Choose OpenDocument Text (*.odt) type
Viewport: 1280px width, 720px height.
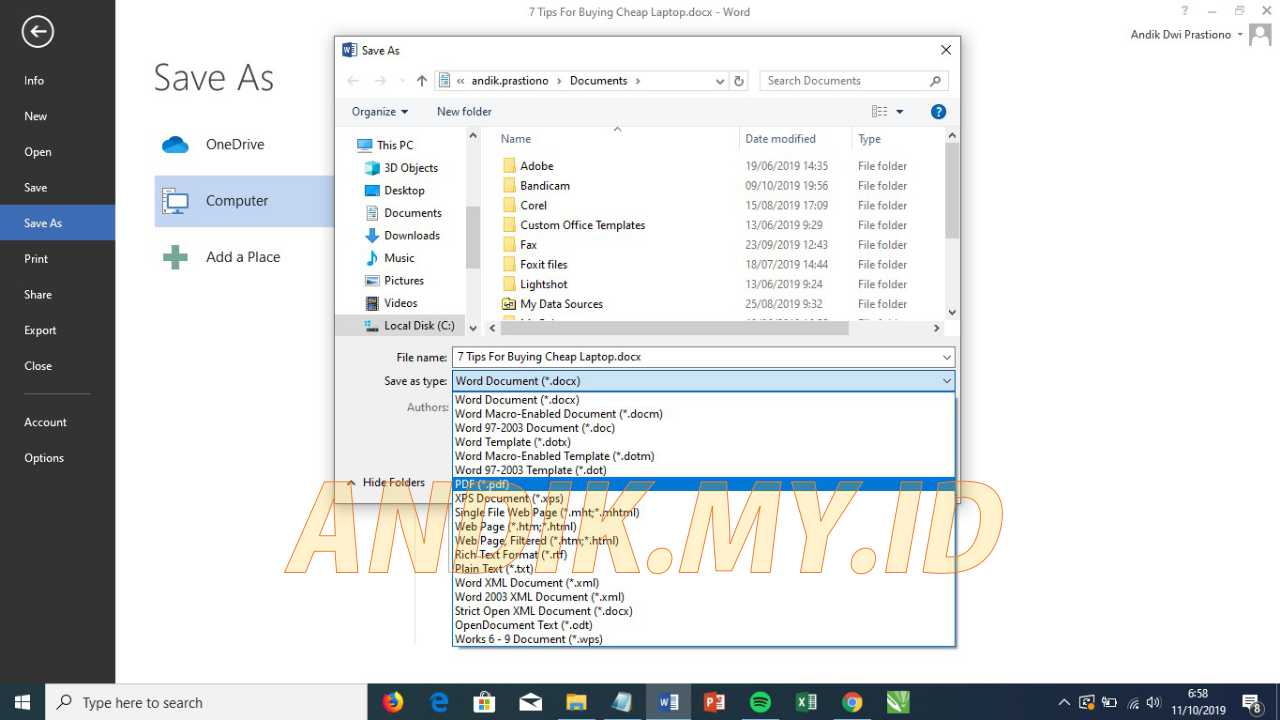(704, 625)
